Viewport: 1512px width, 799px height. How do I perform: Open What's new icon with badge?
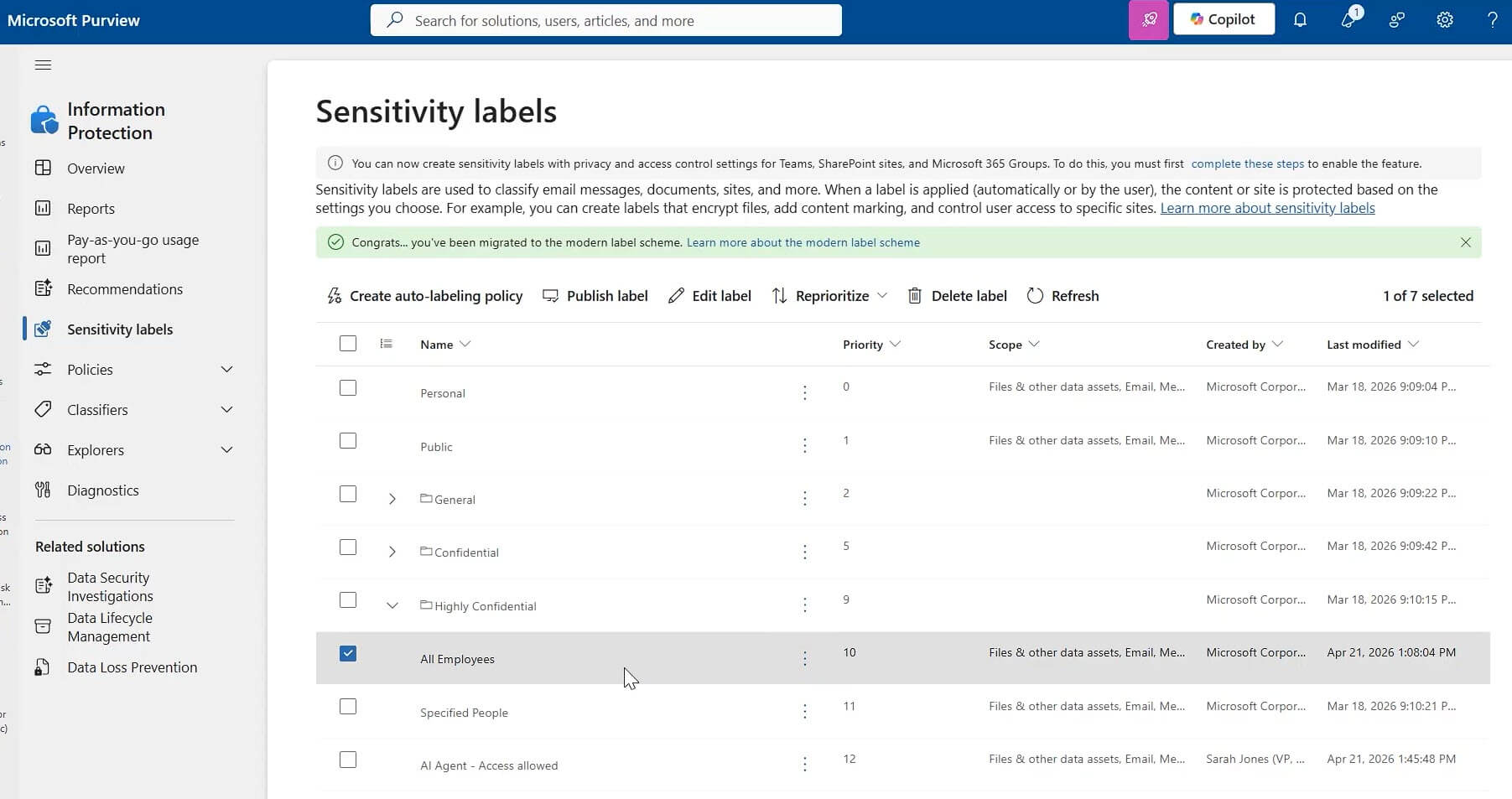pos(1349,18)
